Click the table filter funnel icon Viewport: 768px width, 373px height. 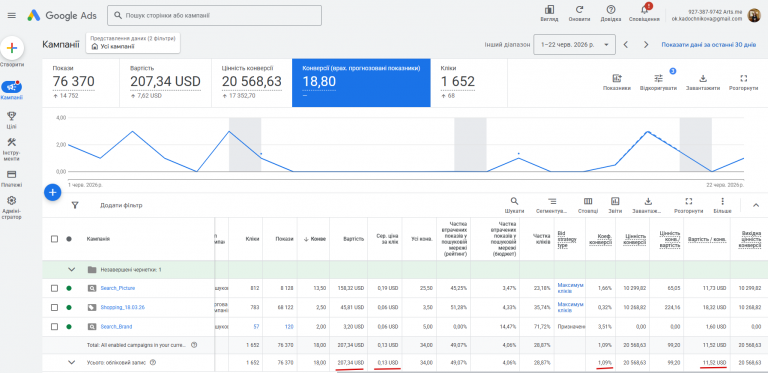(75, 205)
